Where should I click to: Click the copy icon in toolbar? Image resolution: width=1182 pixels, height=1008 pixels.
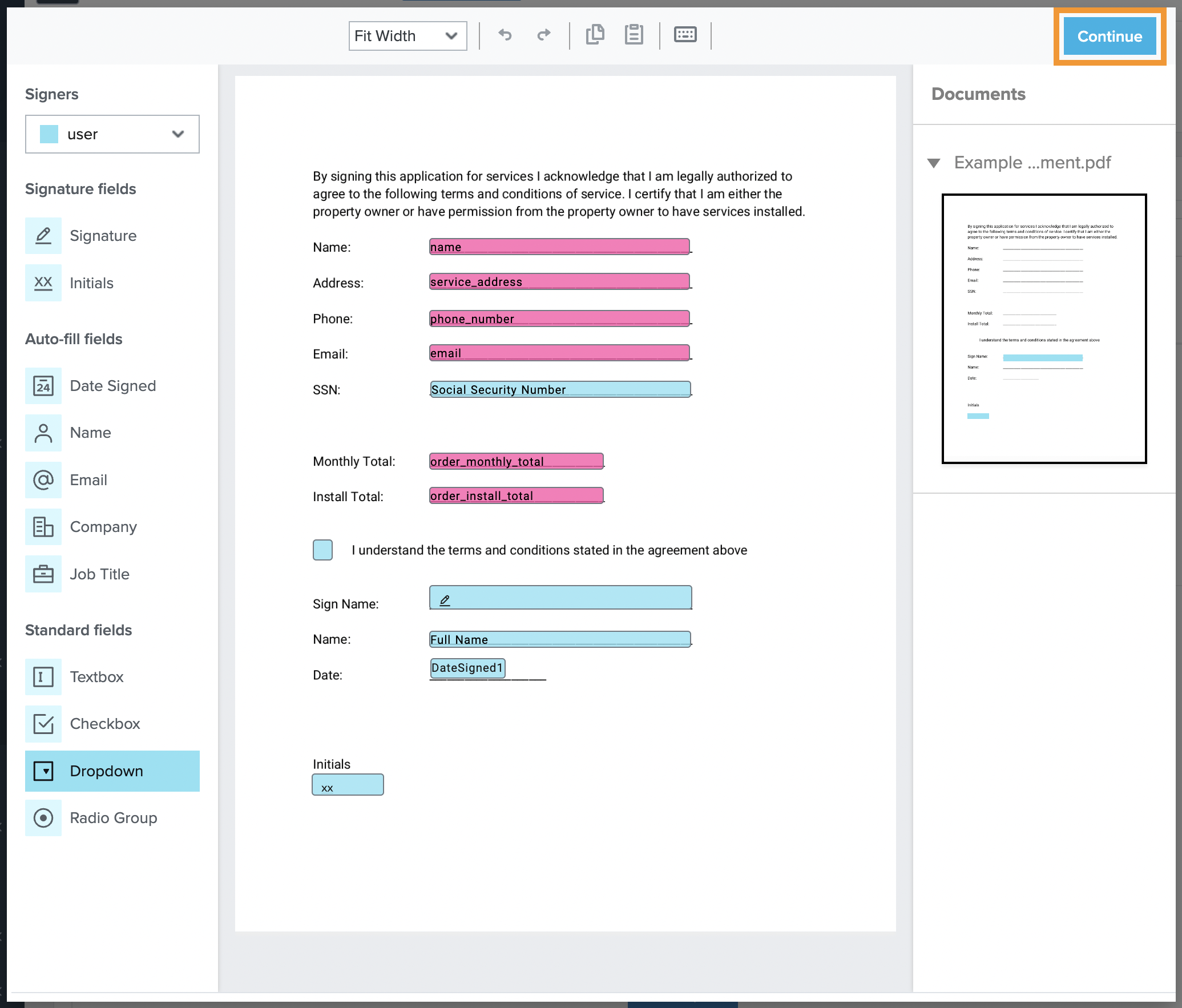[x=595, y=35]
